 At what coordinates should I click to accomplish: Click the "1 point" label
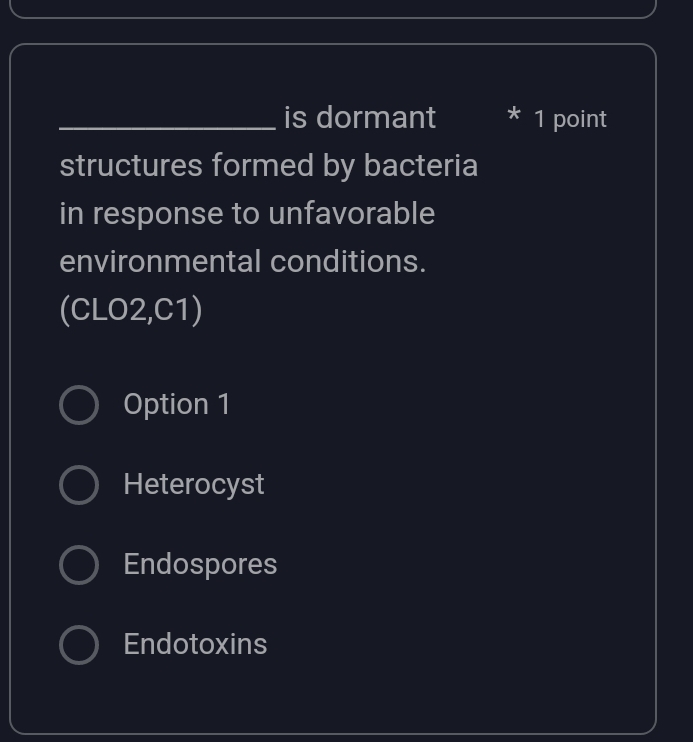(570, 119)
